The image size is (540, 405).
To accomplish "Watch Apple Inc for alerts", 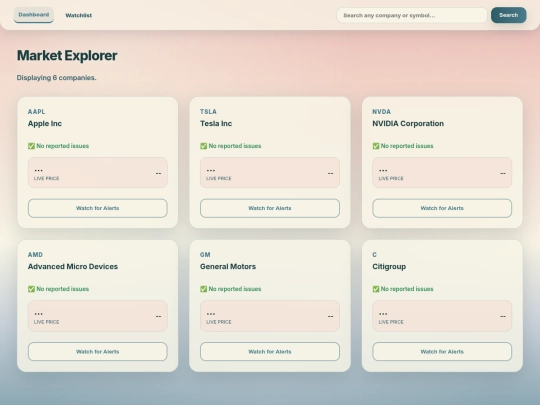I will pyautogui.click(x=98, y=208).
